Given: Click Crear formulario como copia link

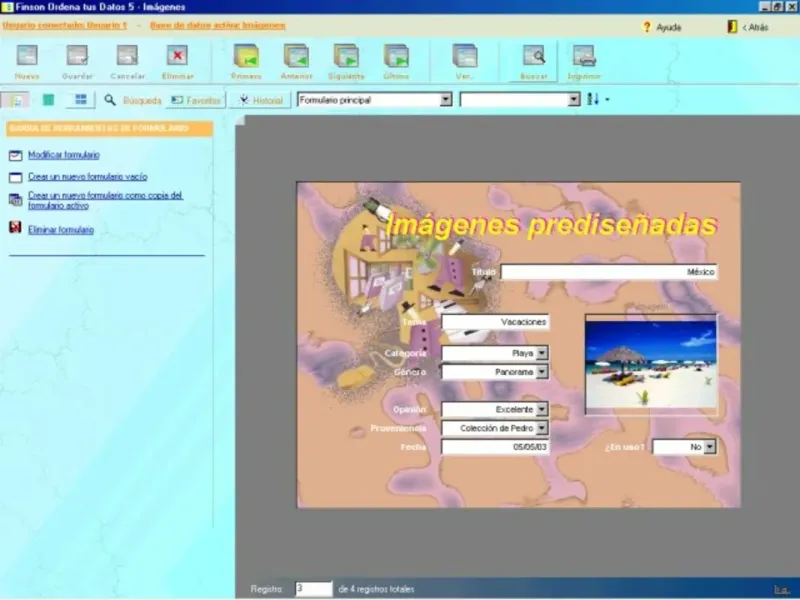Looking at the screenshot, I should (106, 201).
